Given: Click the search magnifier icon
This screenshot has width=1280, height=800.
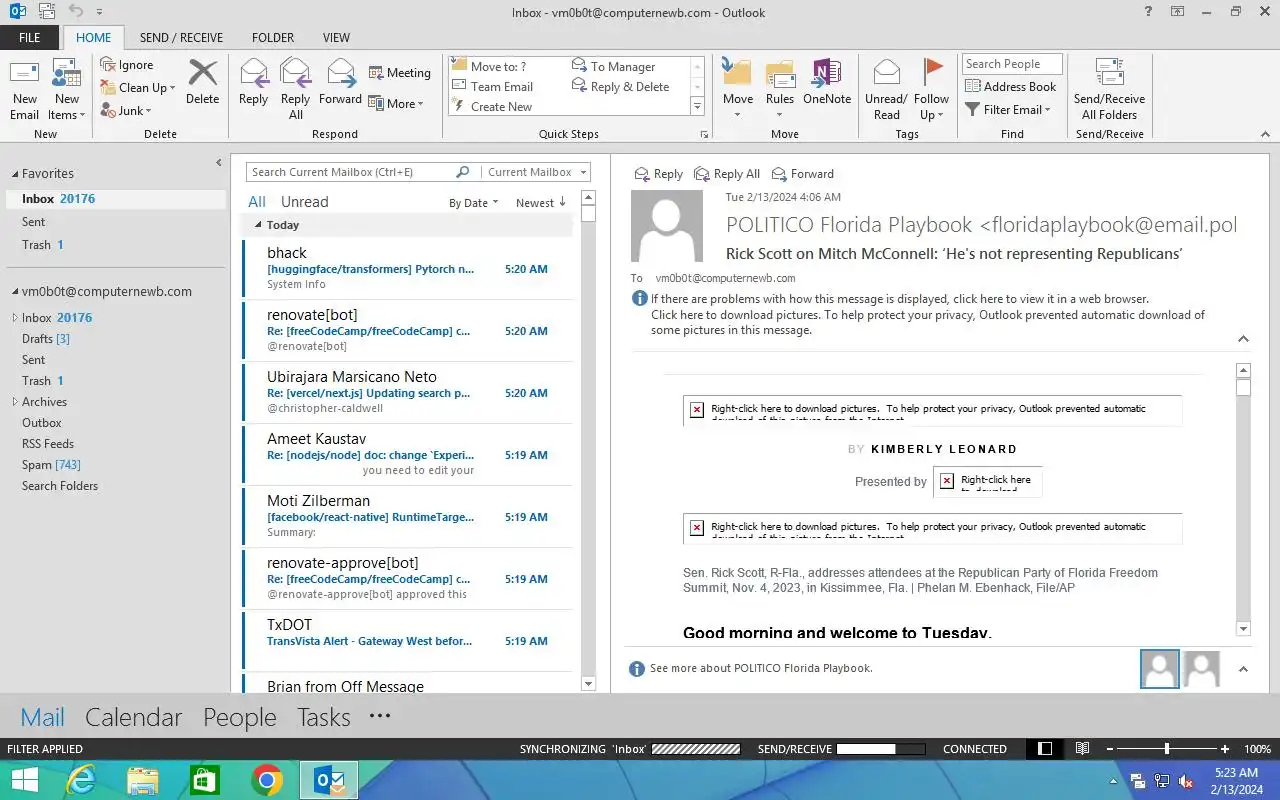Looking at the screenshot, I should coord(462,172).
